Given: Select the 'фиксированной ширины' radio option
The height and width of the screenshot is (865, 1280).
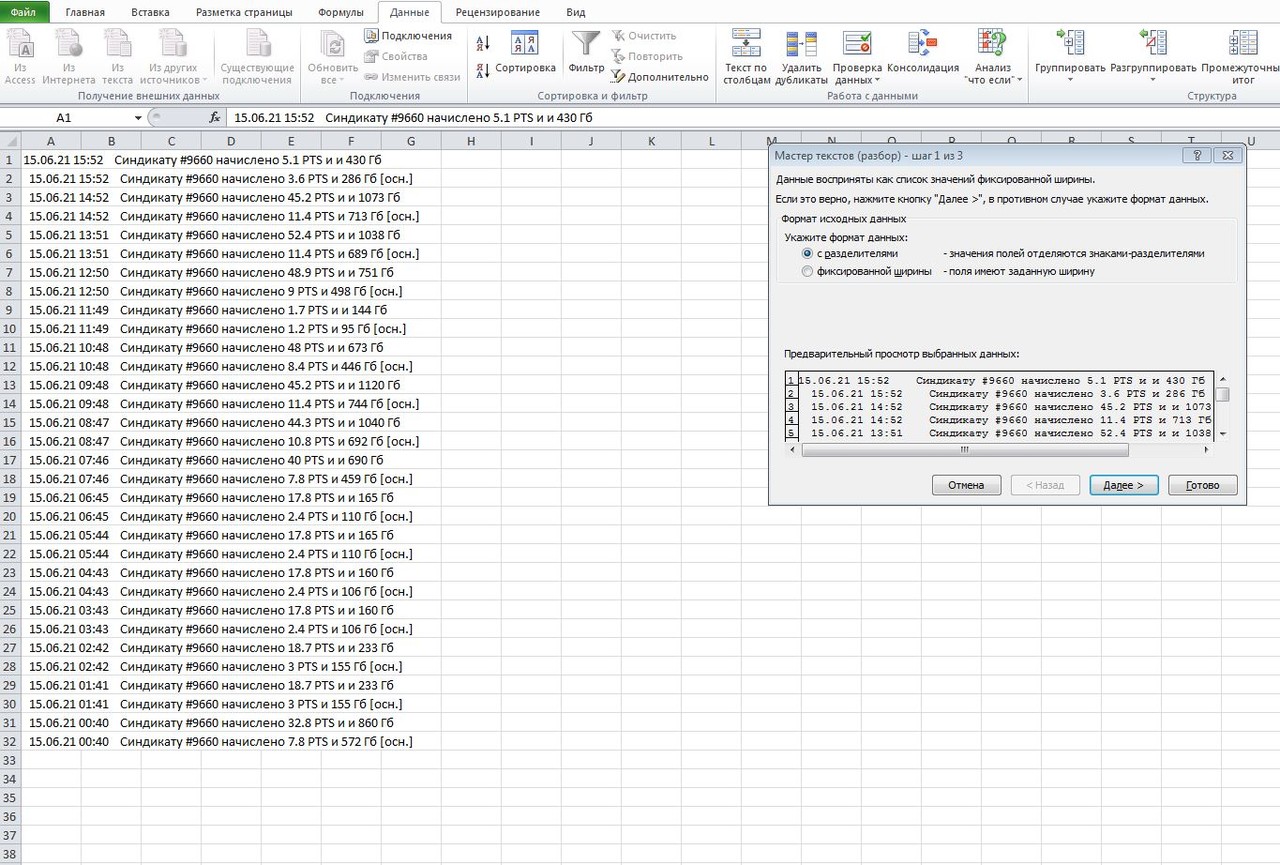Looking at the screenshot, I should point(808,271).
